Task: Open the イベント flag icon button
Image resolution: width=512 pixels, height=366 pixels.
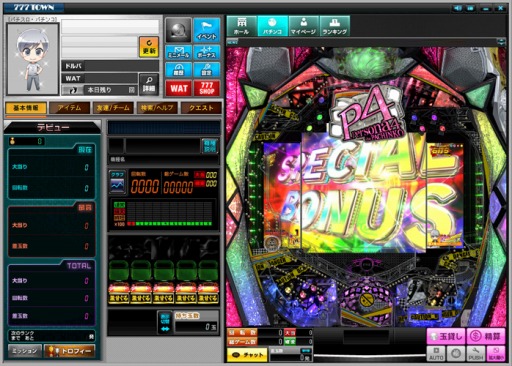Action: coord(206,30)
